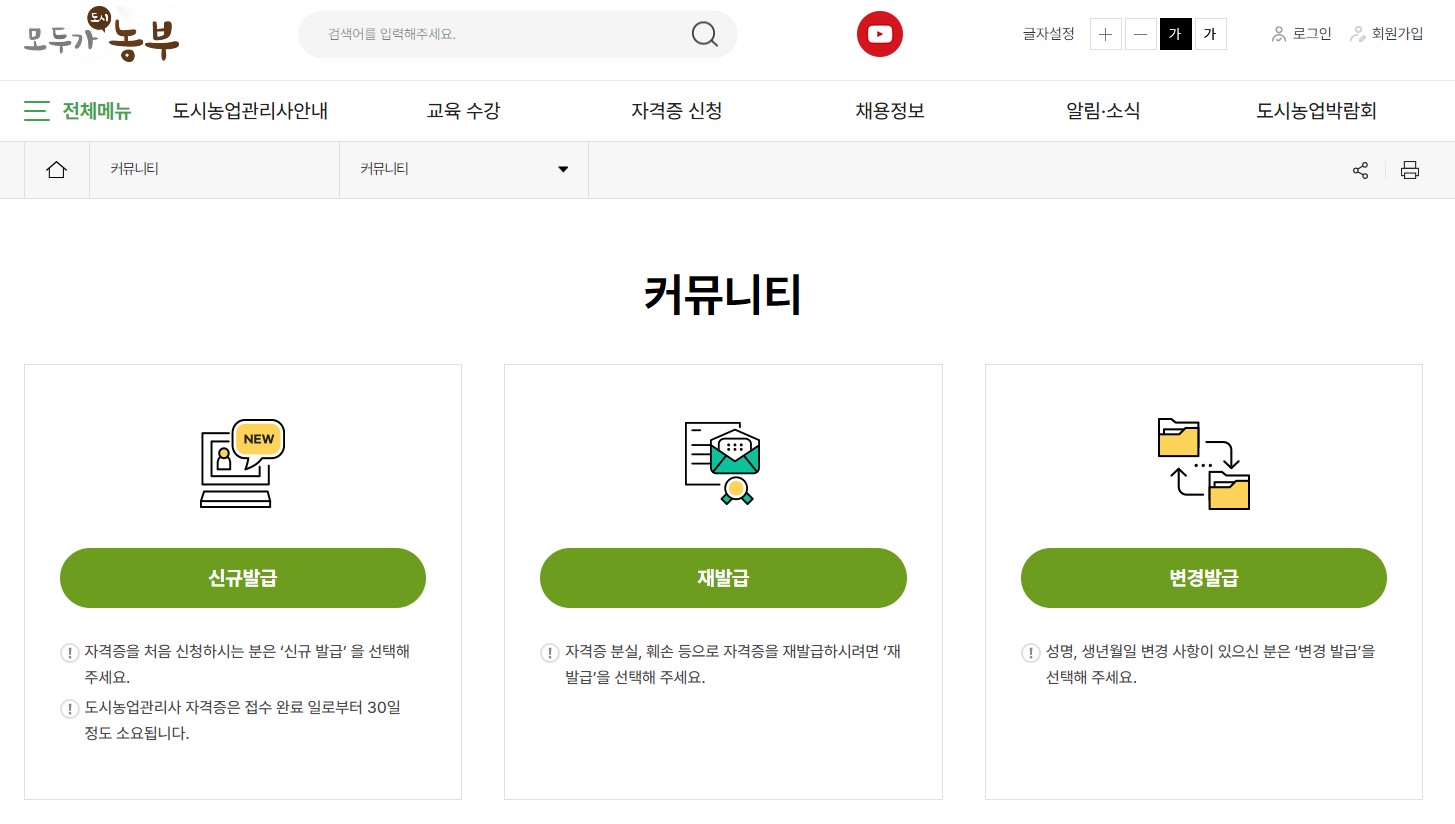Click the share icon
Image resolution: width=1455 pixels, height=824 pixels.
pyautogui.click(x=1360, y=170)
